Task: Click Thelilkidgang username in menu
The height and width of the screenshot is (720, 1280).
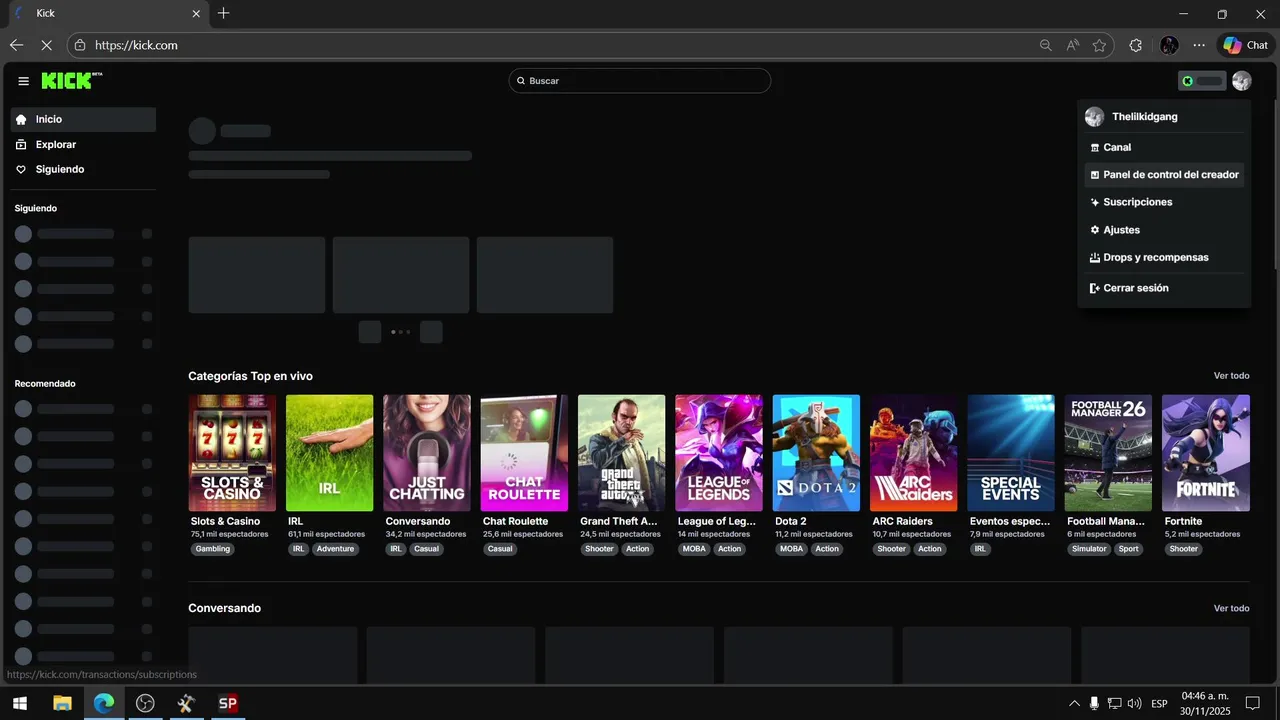Action: [x=1145, y=117]
